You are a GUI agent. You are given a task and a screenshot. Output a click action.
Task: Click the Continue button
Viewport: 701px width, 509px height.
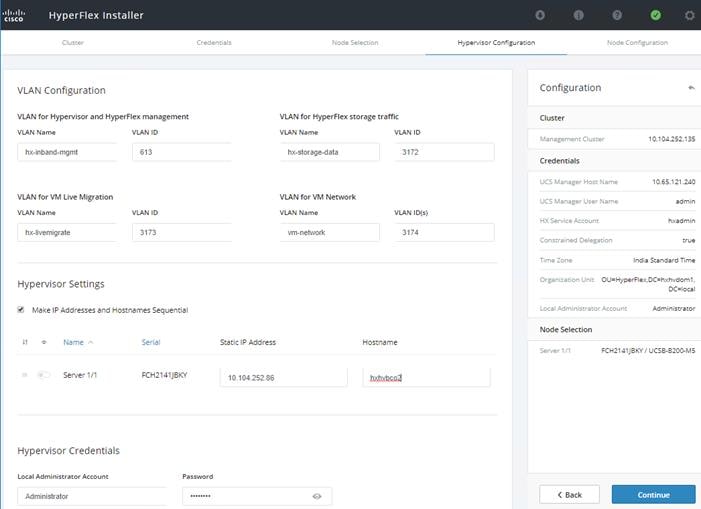coord(653,495)
